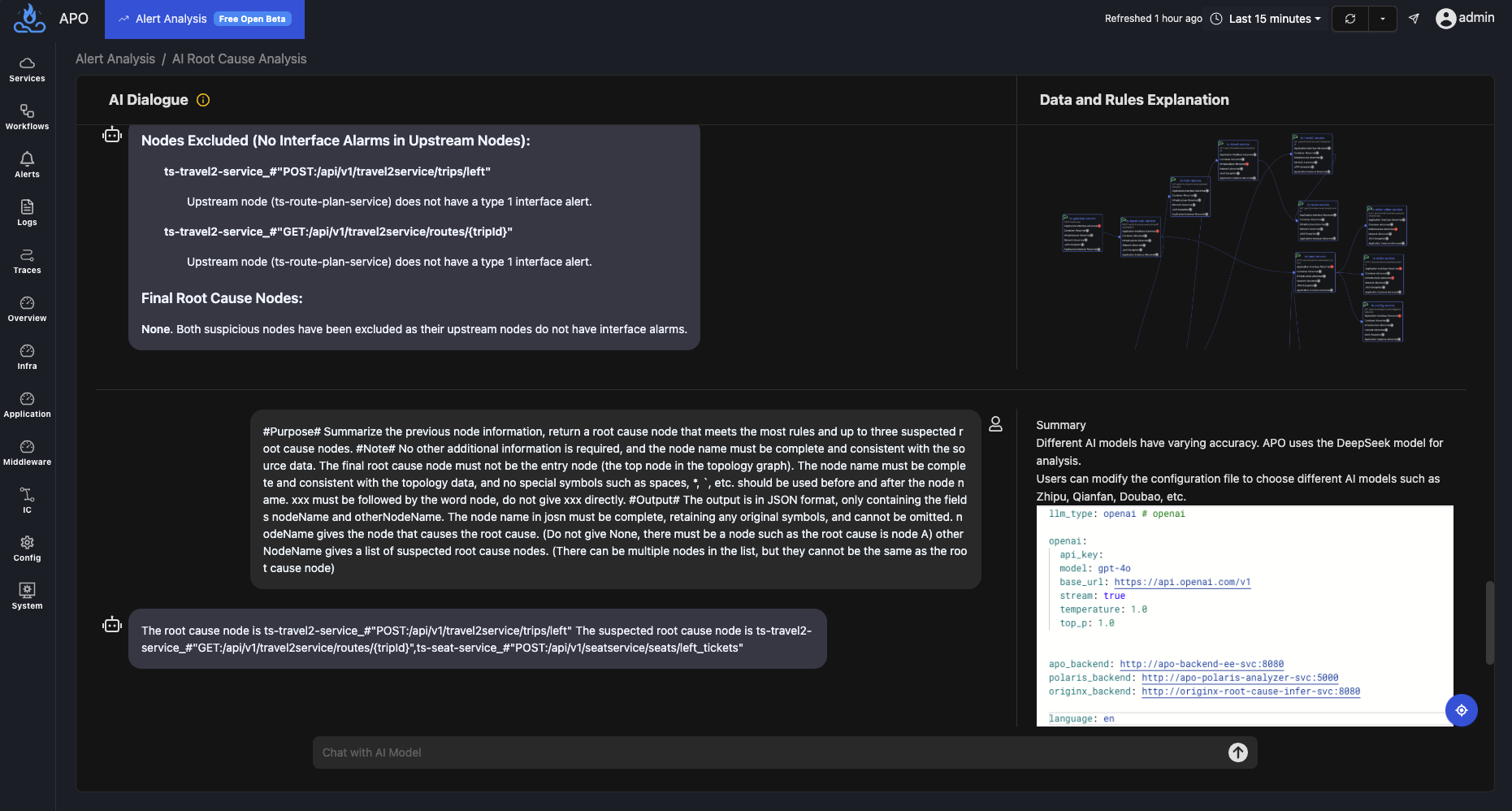
Task: Open the Config gear icon
Action: [x=27, y=544]
